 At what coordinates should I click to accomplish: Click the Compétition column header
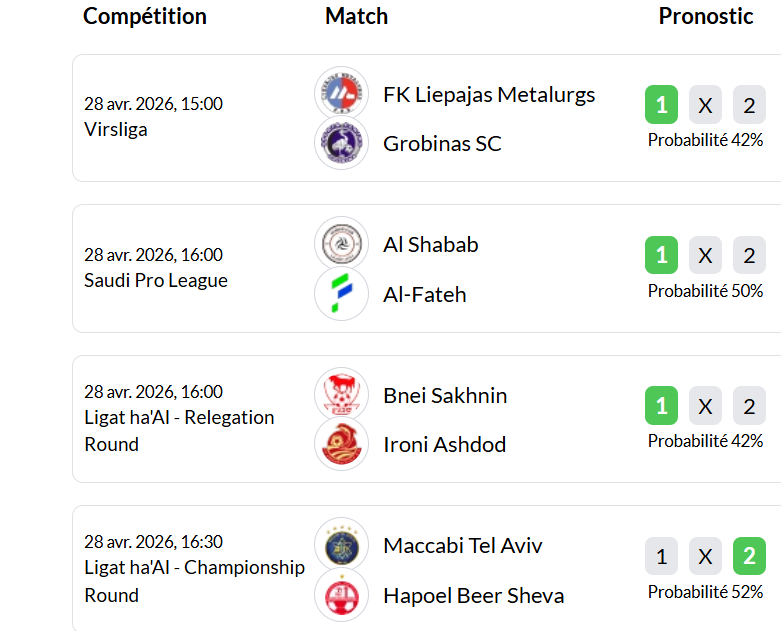(145, 16)
